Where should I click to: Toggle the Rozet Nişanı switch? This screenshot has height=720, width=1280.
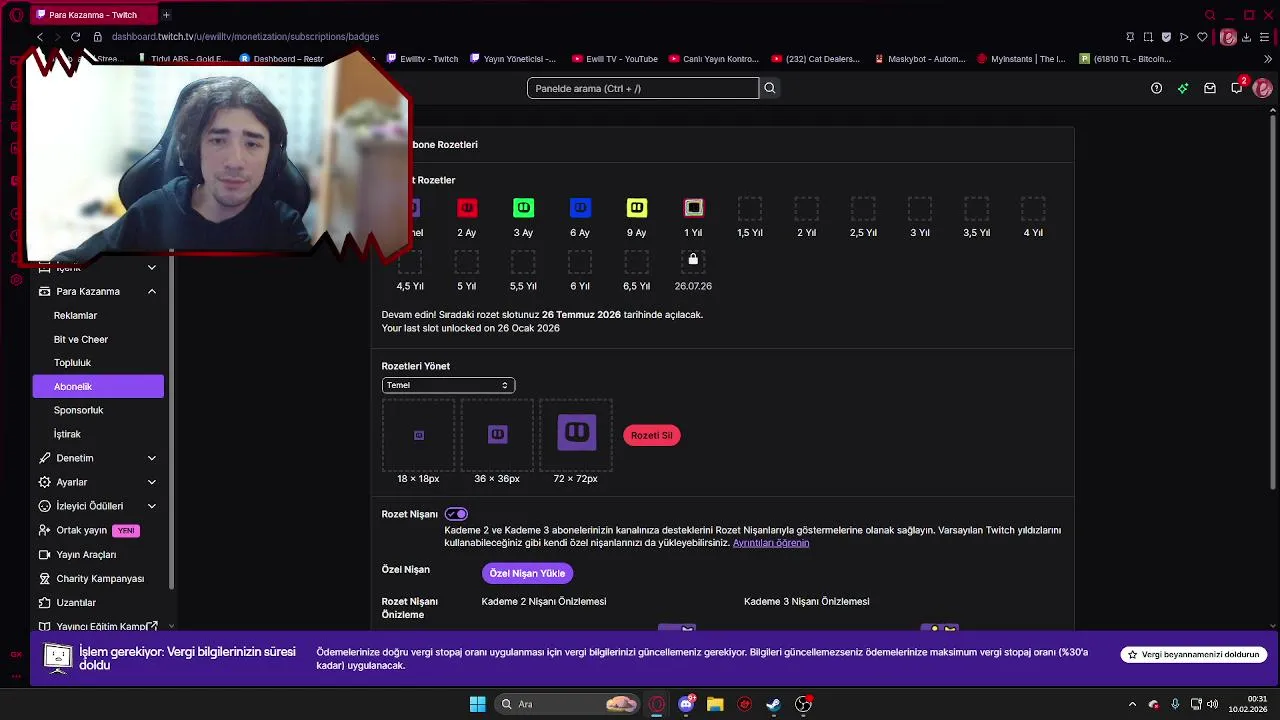point(456,514)
